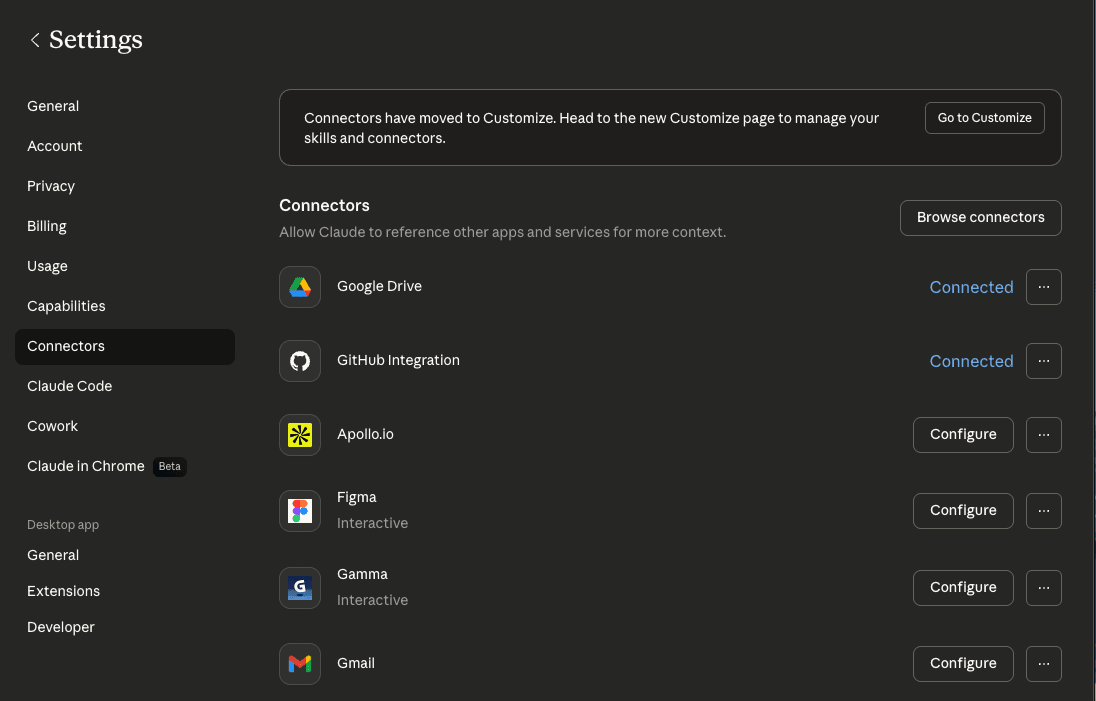Click the Gamma connector icon
The image size is (1096, 701).
(x=300, y=588)
